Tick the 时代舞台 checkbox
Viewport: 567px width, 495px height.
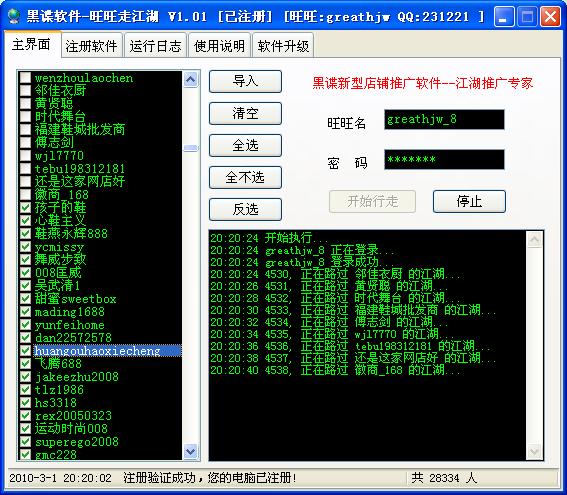(25, 116)
